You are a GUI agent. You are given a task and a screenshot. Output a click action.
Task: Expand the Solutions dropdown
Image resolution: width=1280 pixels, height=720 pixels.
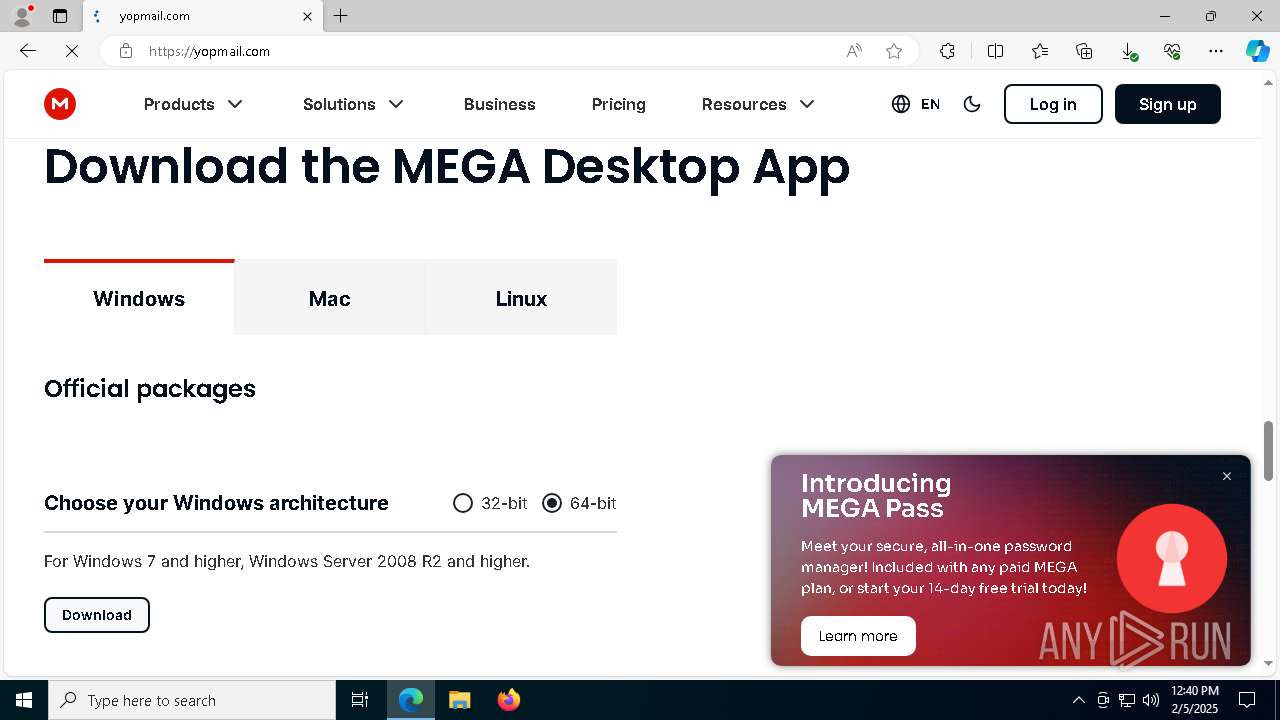tap(353, 104)
